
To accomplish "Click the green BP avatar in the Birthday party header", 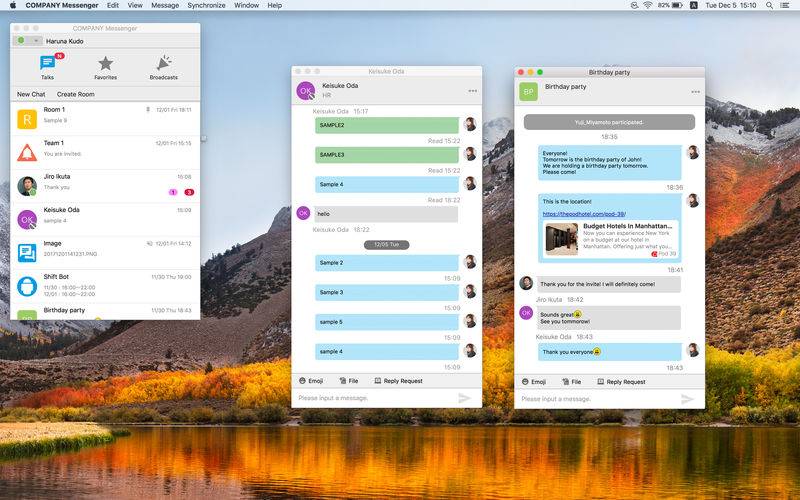I will 529,92.
